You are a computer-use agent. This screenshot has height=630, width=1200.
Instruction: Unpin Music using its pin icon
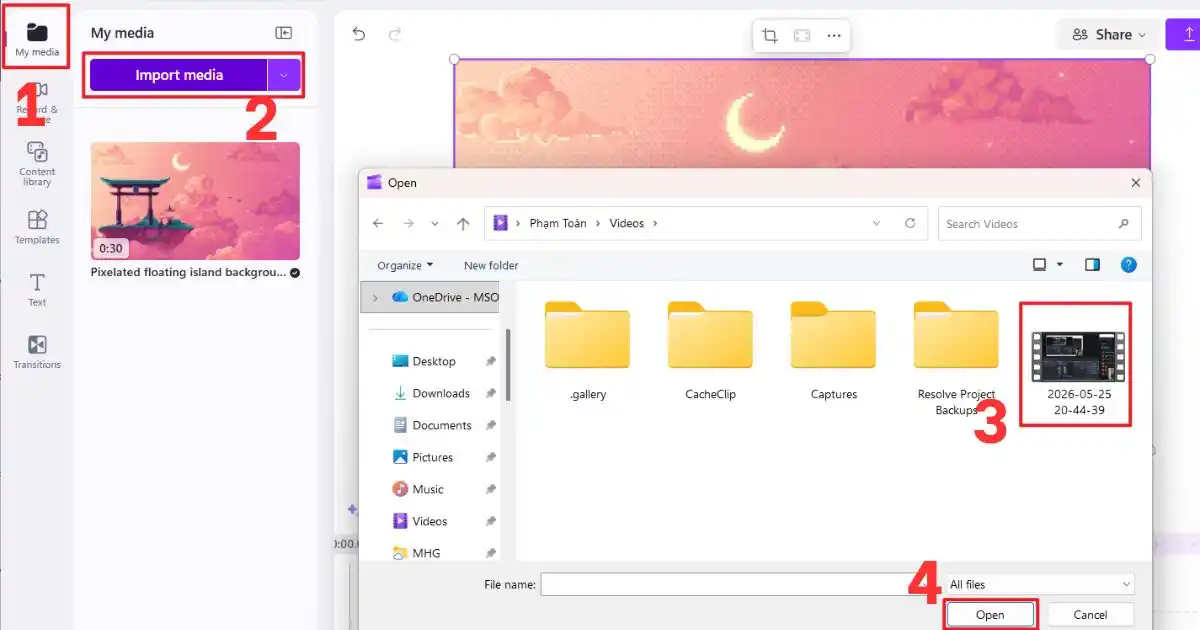click(x=490, y=489)
